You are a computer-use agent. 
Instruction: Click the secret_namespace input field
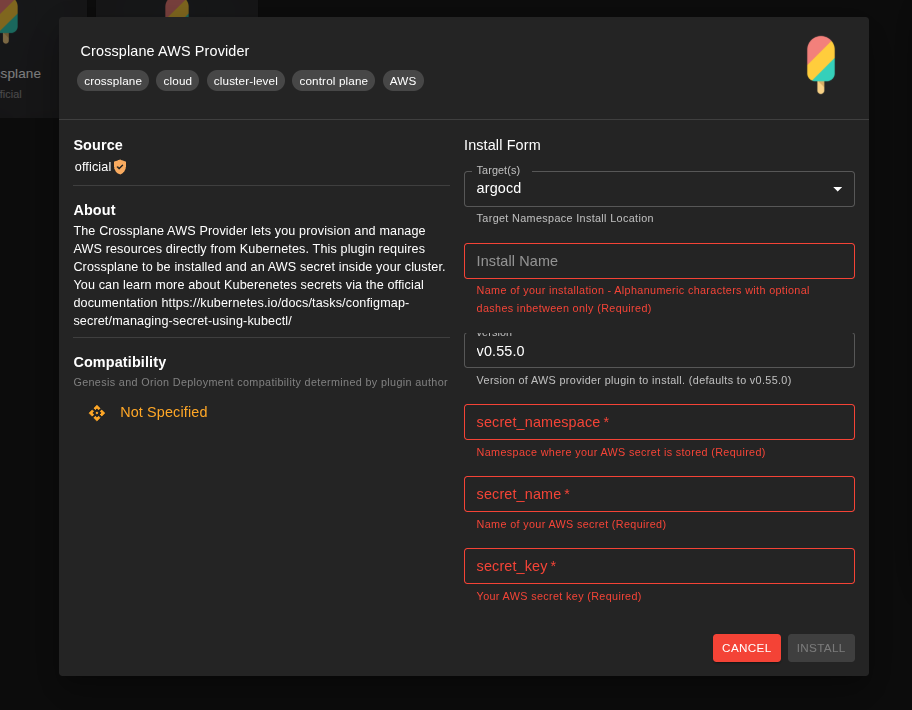pyautogui.click(x=659, y=421)
